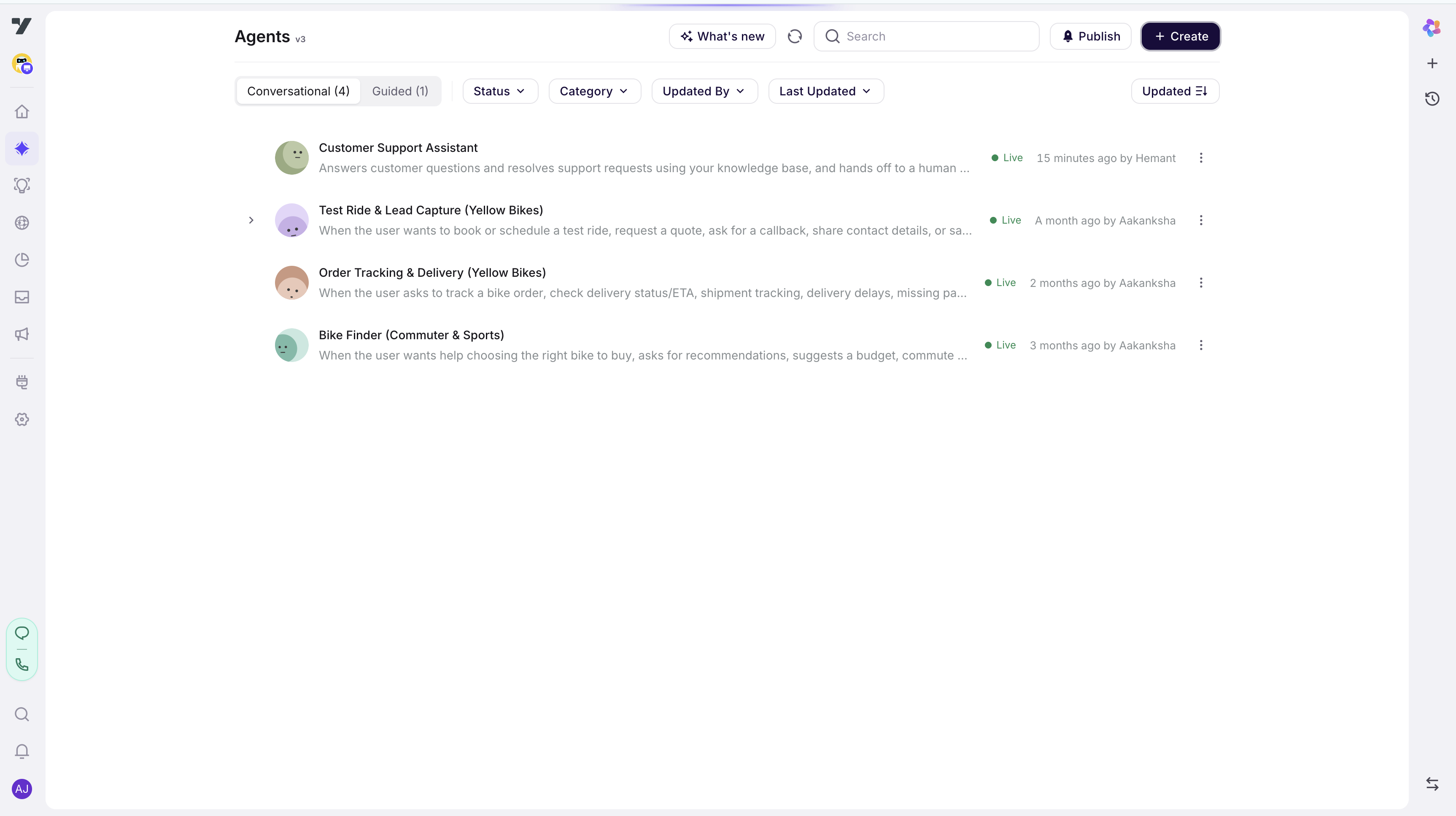
Task: Click the Customer Support Assistant avatar
Action: pos(291,158)
